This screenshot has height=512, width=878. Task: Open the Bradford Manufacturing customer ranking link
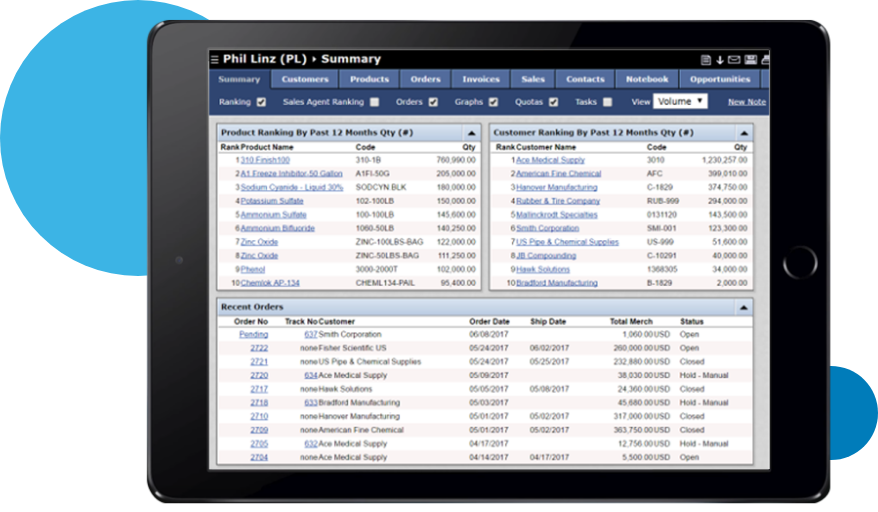[557, 283]
